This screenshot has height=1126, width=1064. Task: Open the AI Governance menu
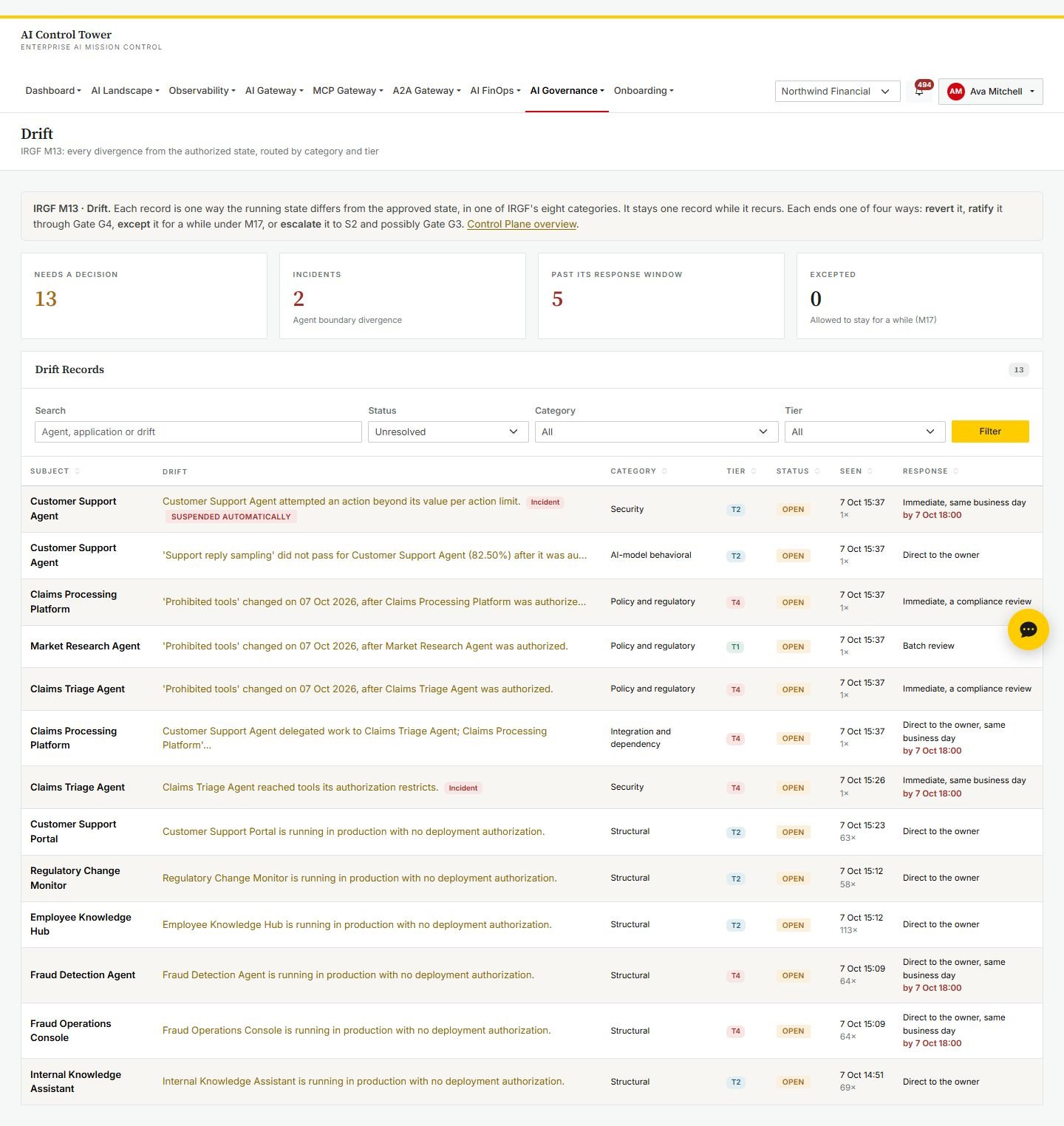567,91
